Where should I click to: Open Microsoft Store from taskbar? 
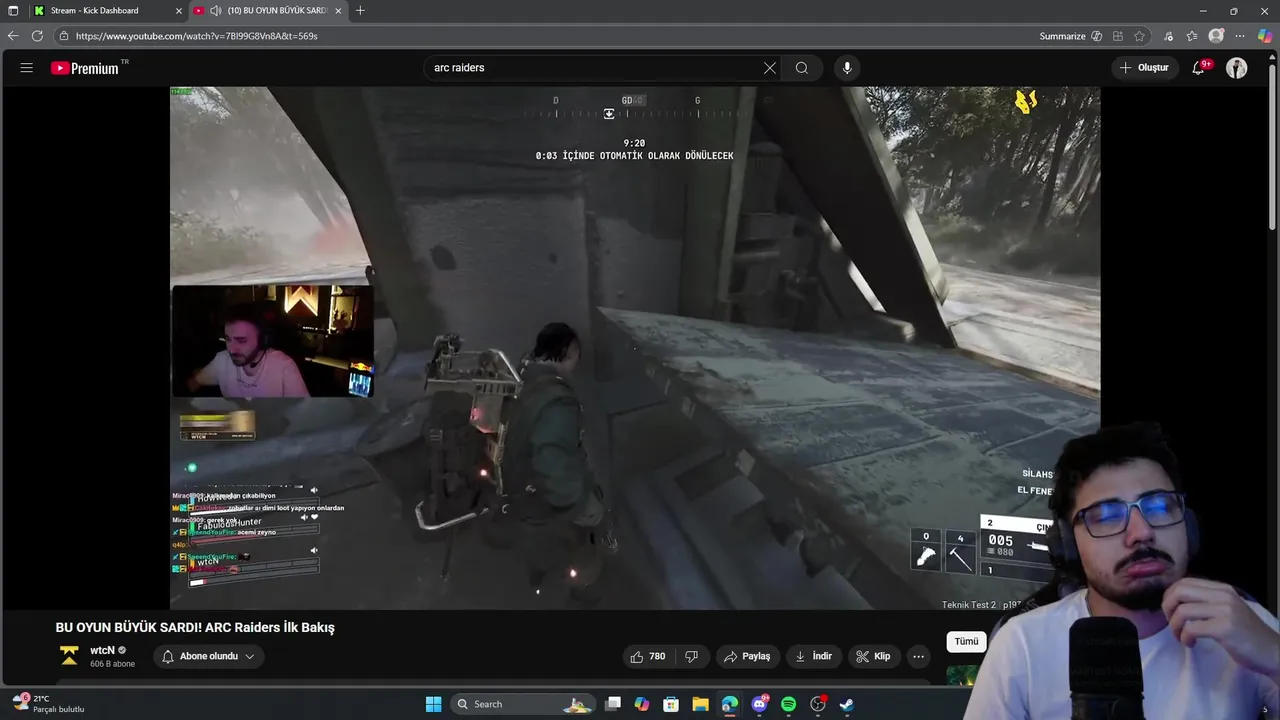point(671,704)
